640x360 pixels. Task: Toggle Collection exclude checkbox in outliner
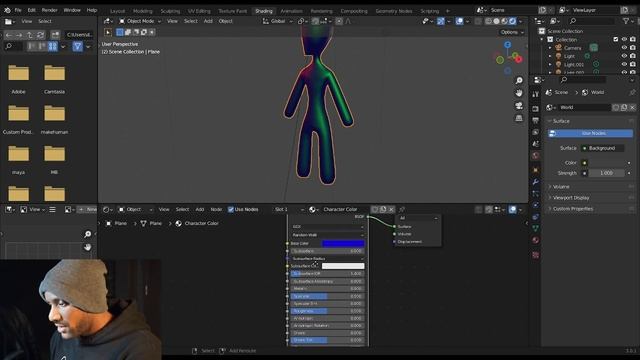(616, 40)
